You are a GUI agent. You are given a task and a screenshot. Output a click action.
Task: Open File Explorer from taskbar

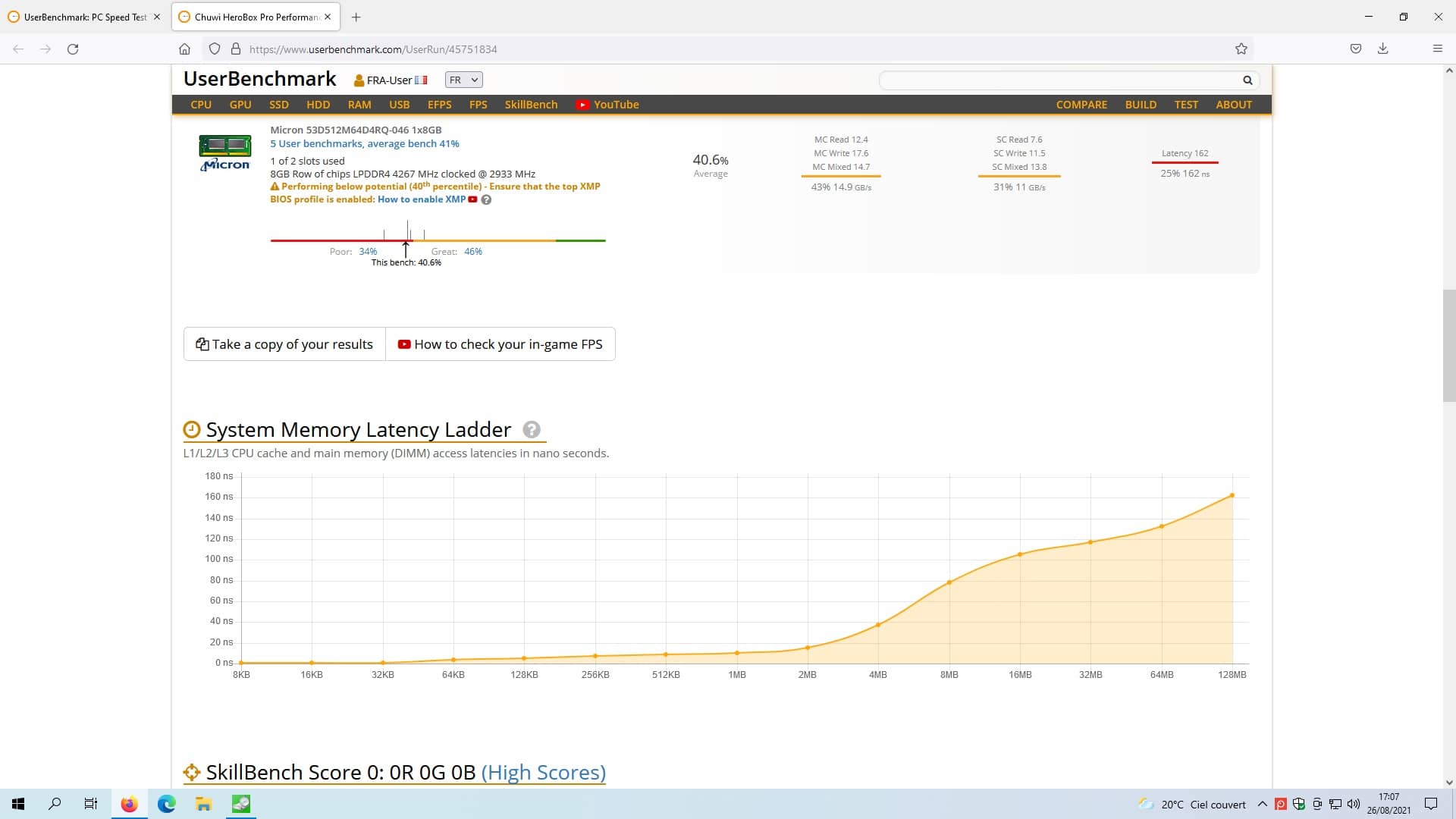point(203,804)
